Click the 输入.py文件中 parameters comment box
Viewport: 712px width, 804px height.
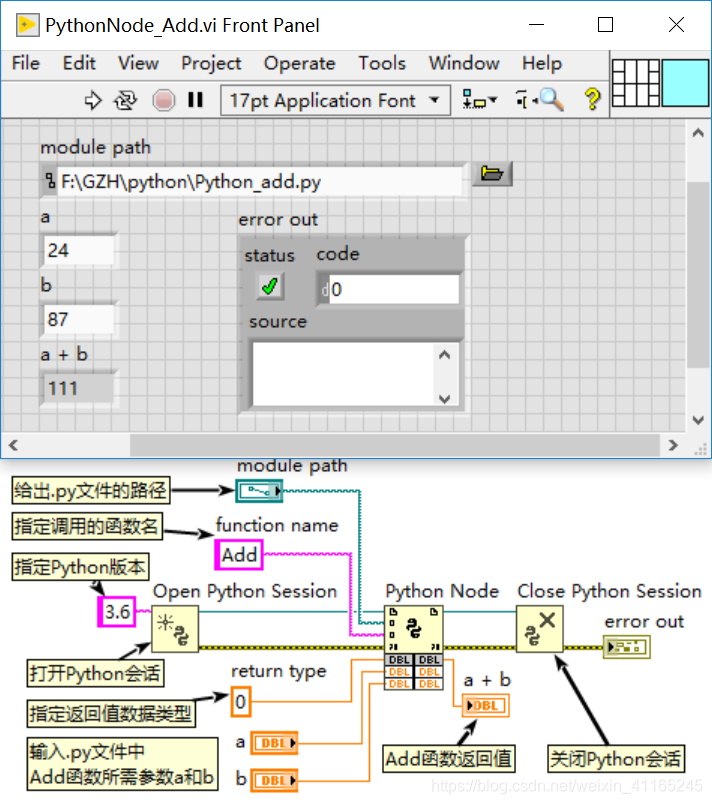pyautogui.click(x=123, y=764)
